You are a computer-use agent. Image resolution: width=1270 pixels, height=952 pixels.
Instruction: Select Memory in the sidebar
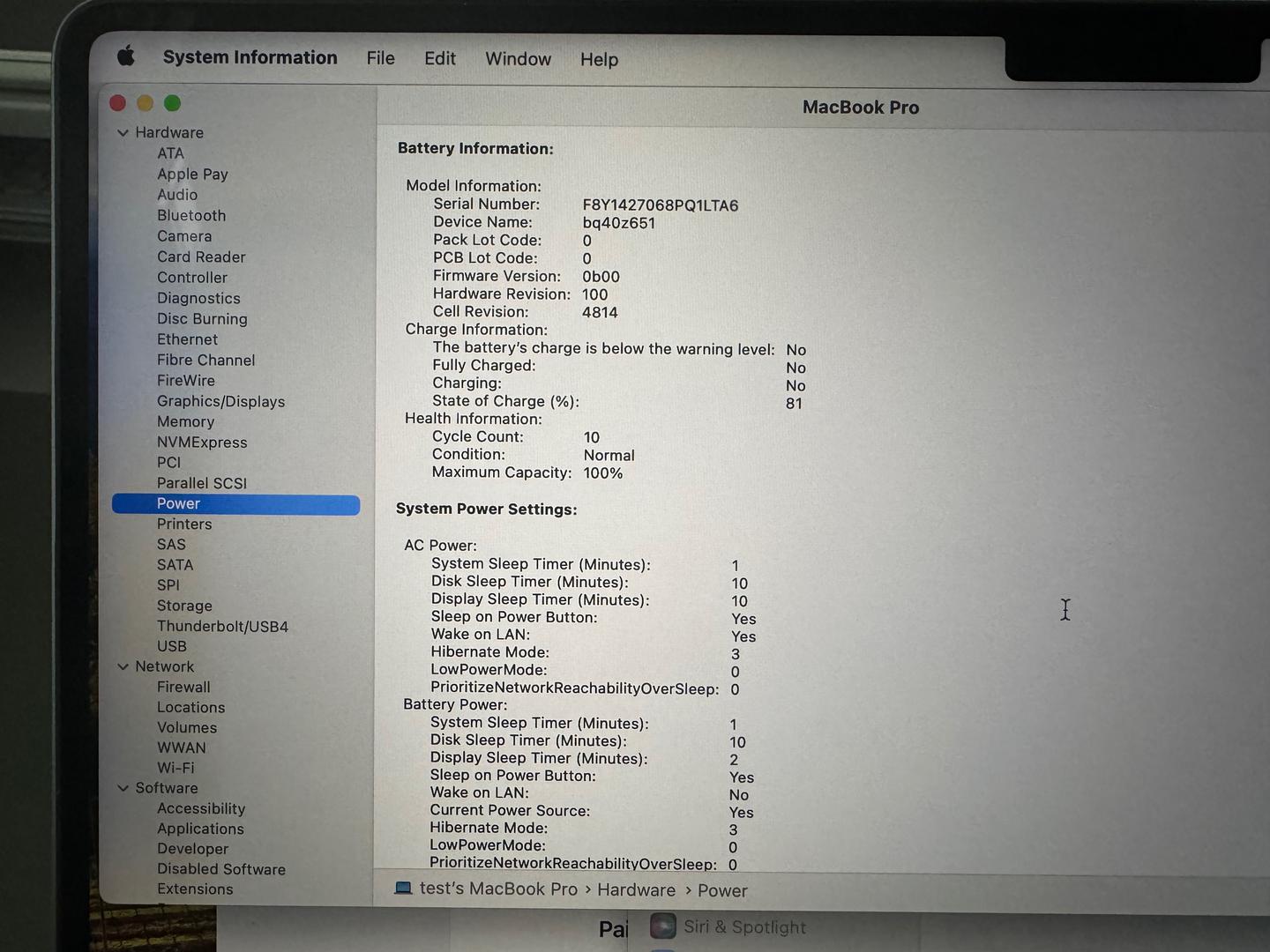(x=185, y=422)
